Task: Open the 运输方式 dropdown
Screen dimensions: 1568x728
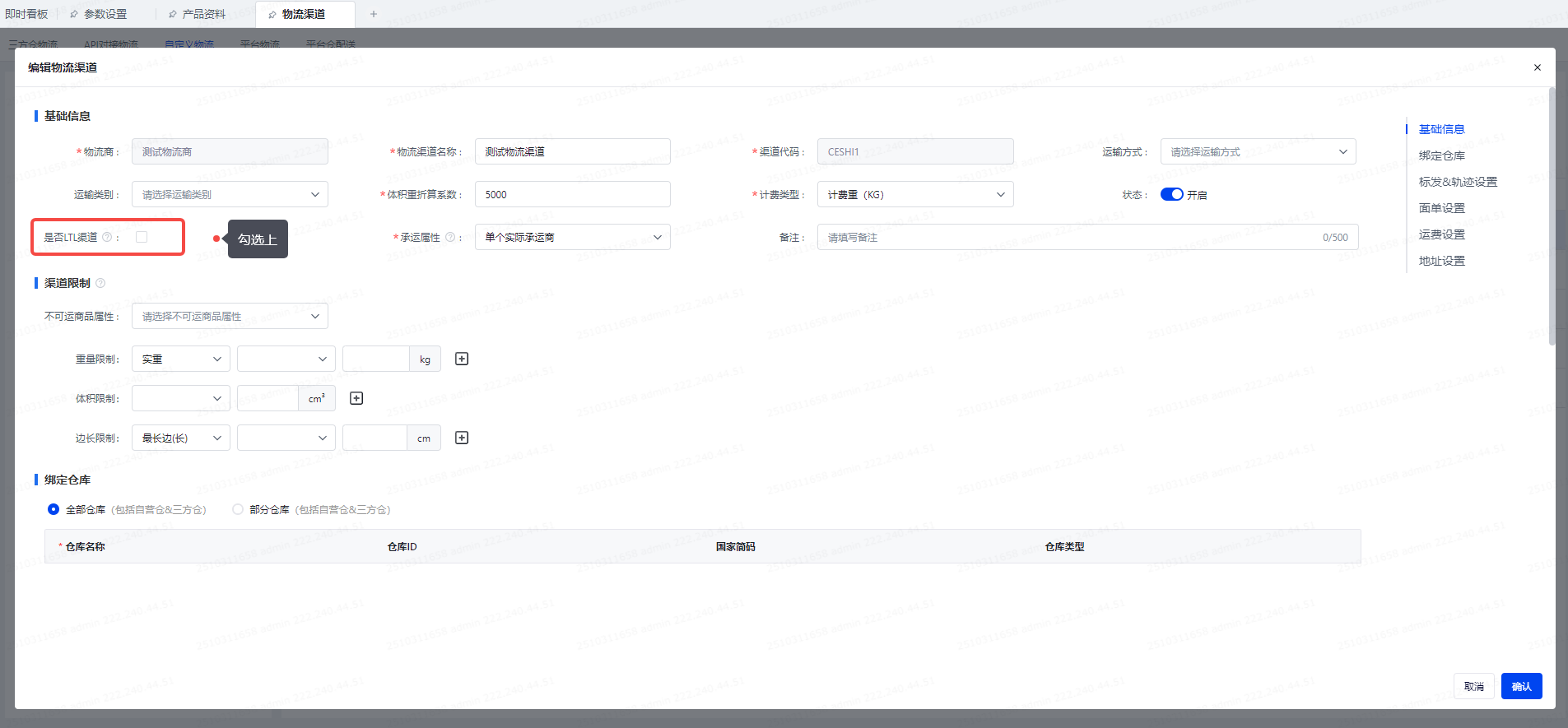Action: click(1258, 151)
